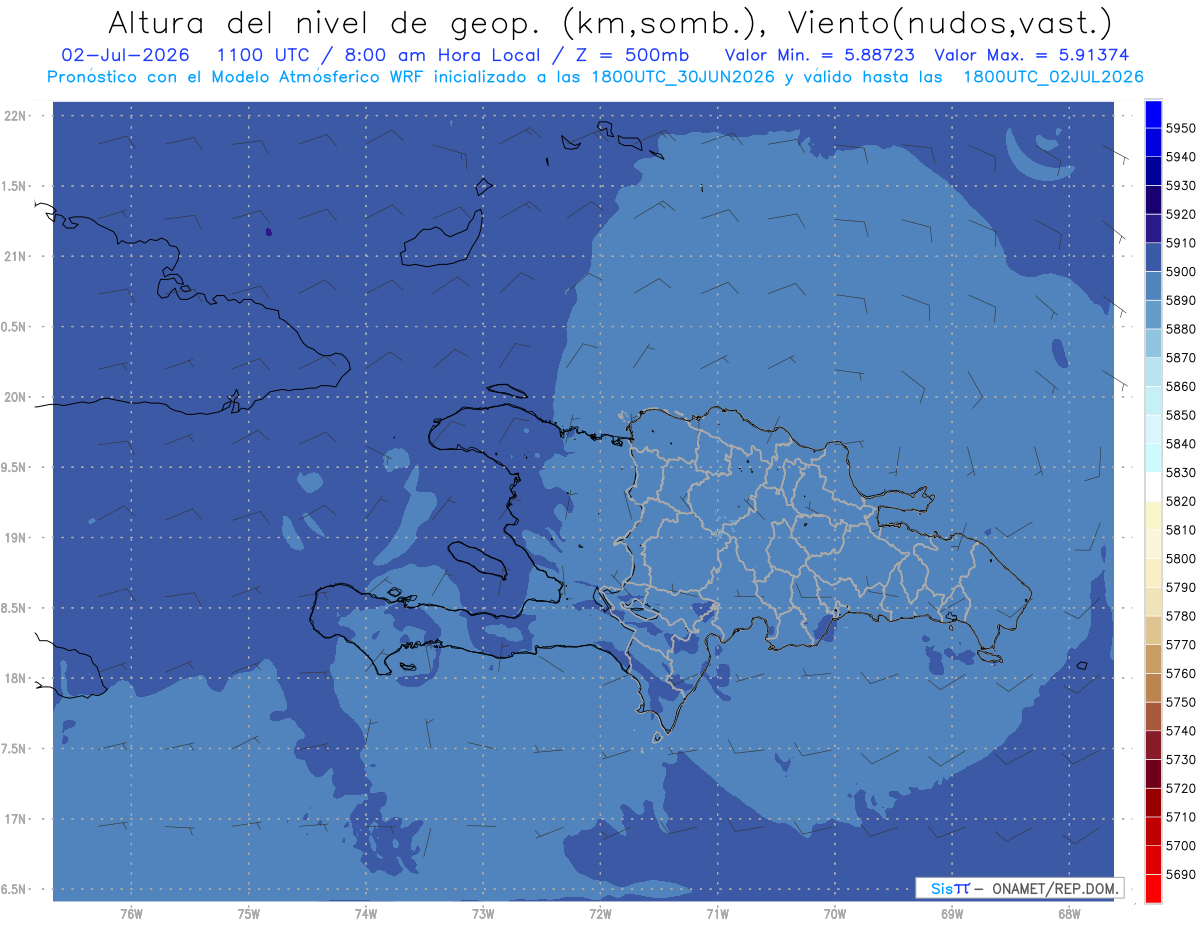Click the '5740' legend value

click(1181, 731)
